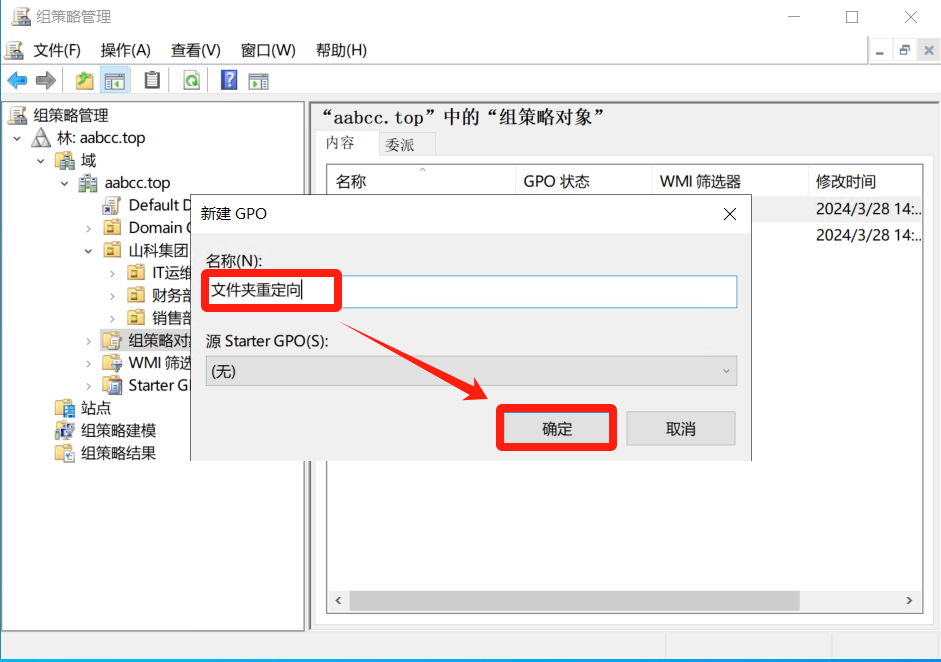Collapse the 林: aabcc.top forest node
The height and width of the screenshot is (662, 941).
17,138
